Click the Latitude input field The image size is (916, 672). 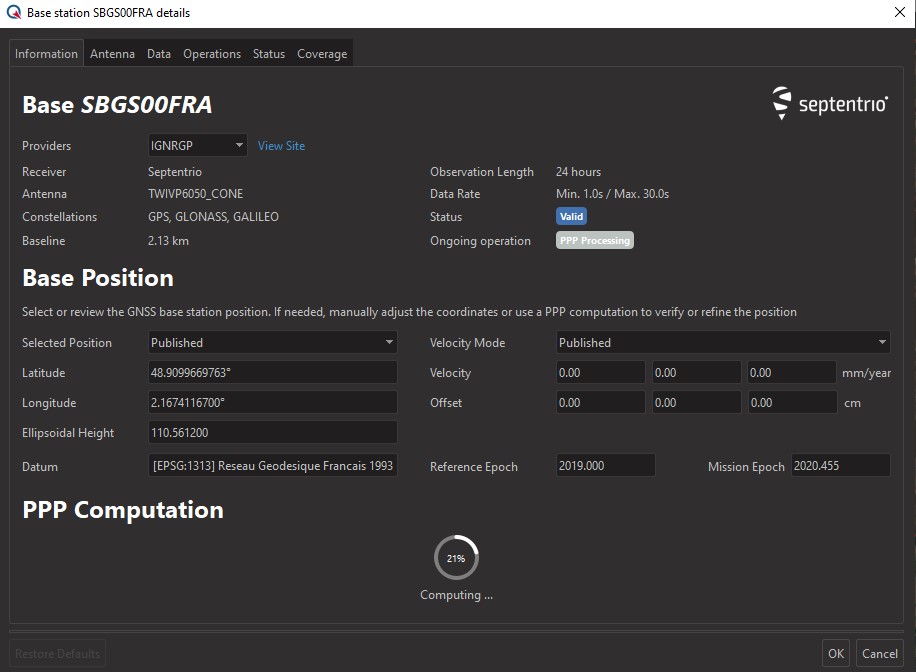pyautogui.click(x=272, y=373)
